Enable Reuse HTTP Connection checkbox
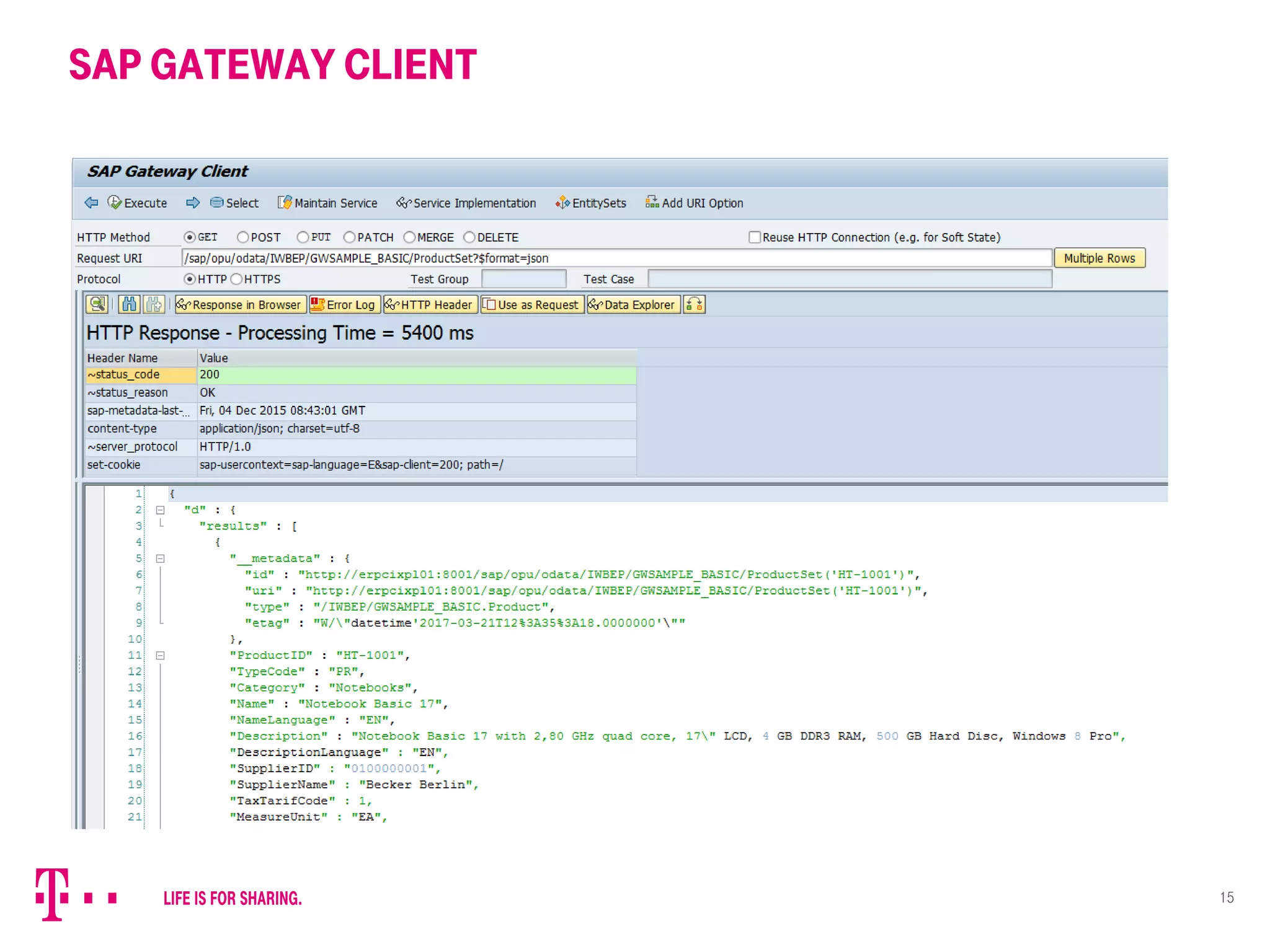1270x952 pixels. (755, 237)
